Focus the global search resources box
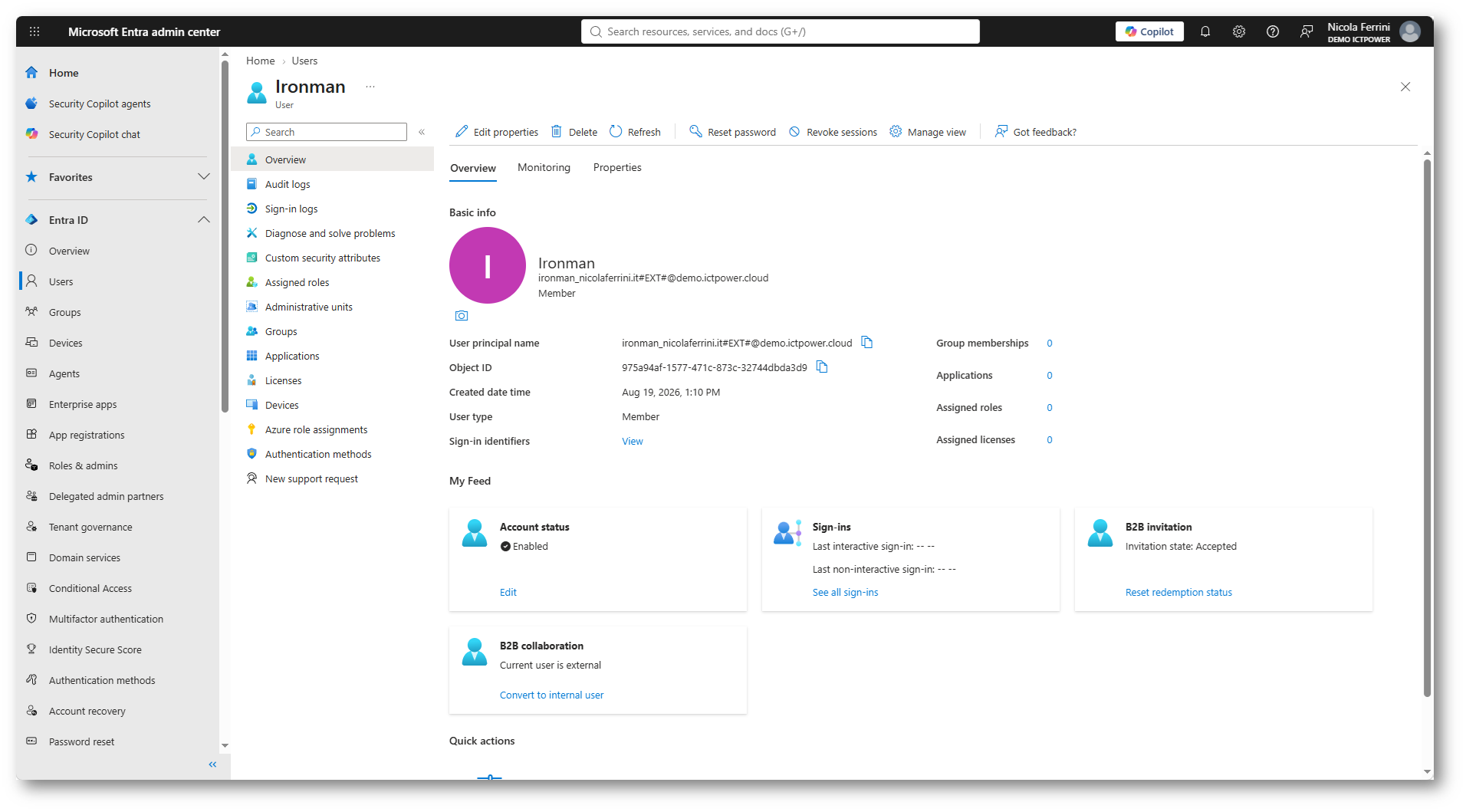Viewport: 1466px width, 812px height. 781,31
